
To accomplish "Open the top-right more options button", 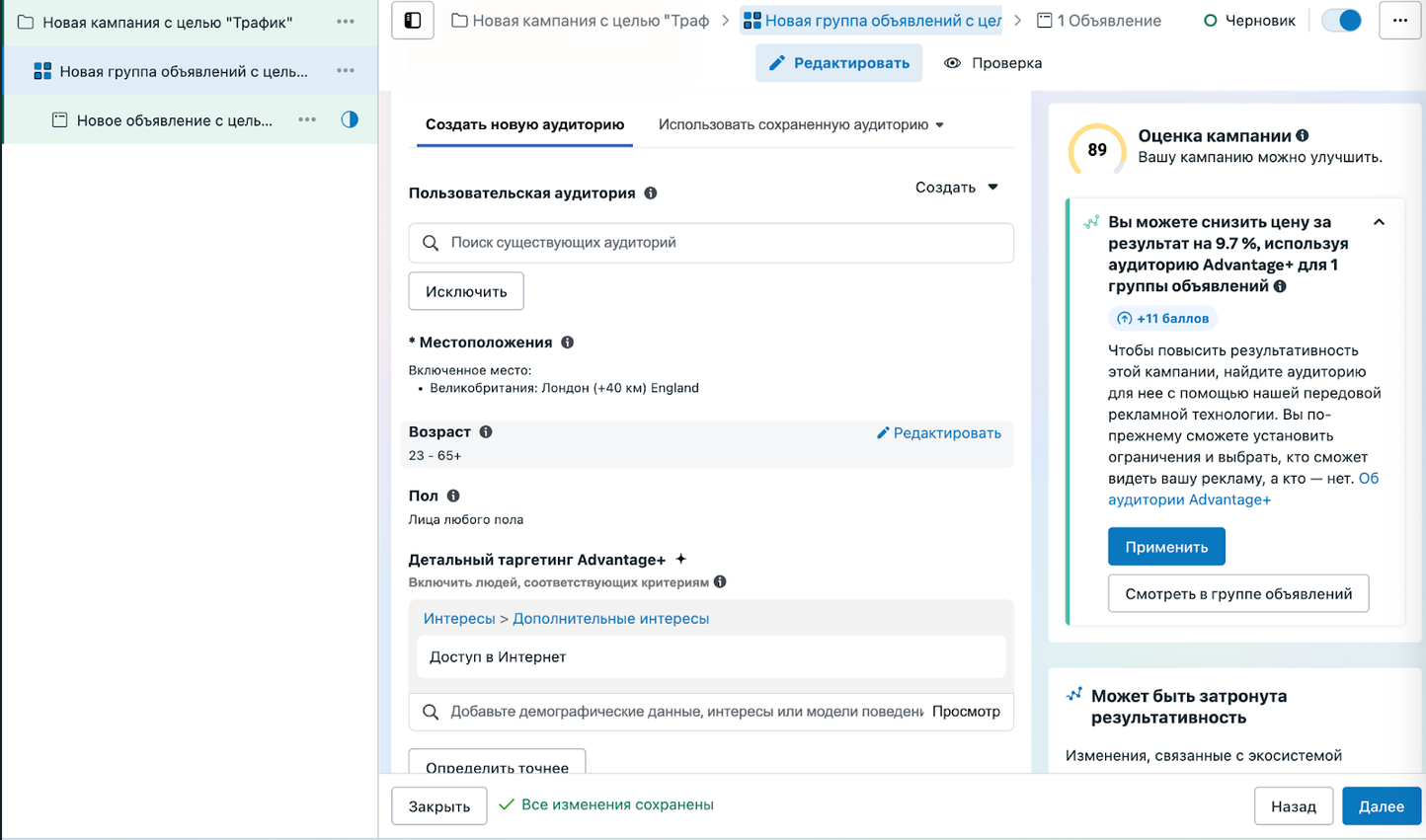I will point(1399,21).
